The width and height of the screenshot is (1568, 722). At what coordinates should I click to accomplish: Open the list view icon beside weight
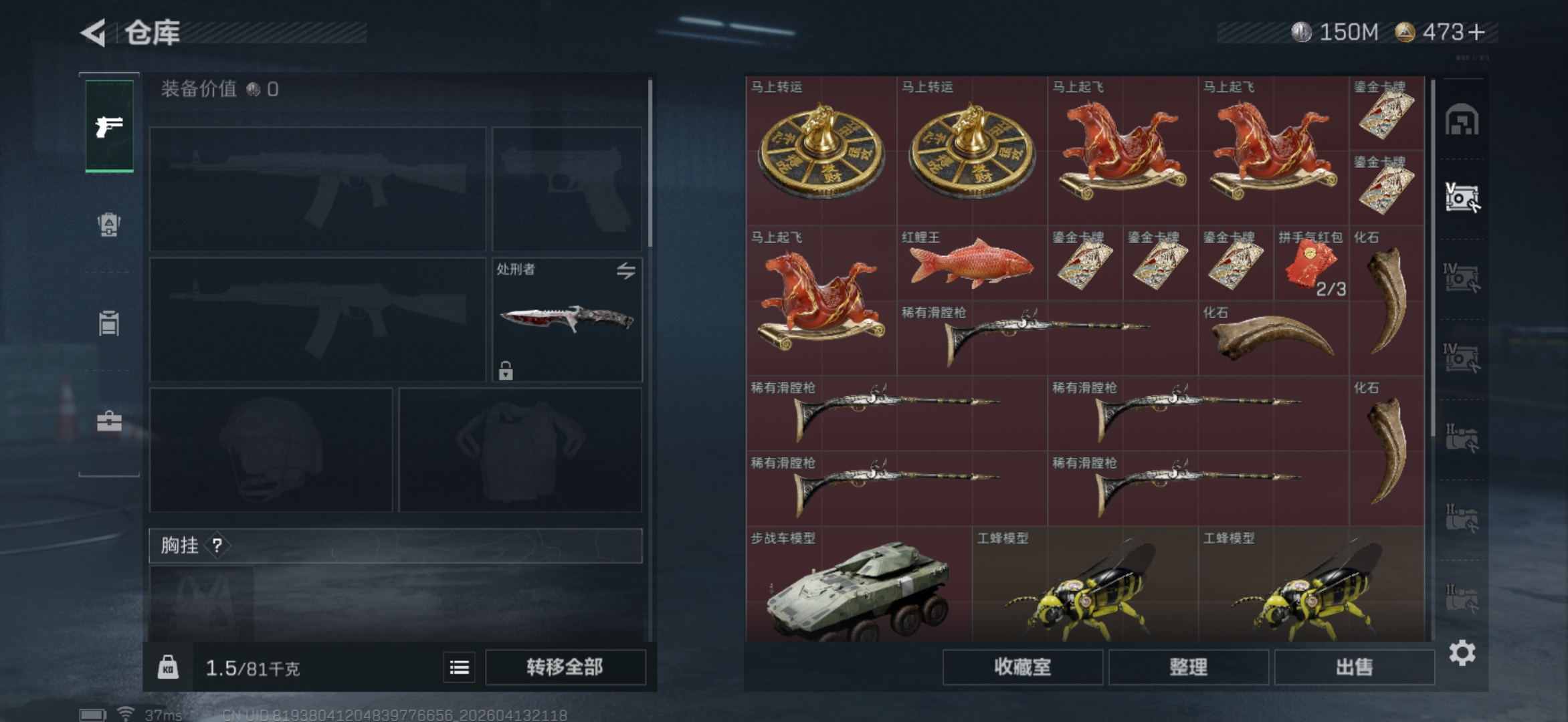click(x=460, y=667)
